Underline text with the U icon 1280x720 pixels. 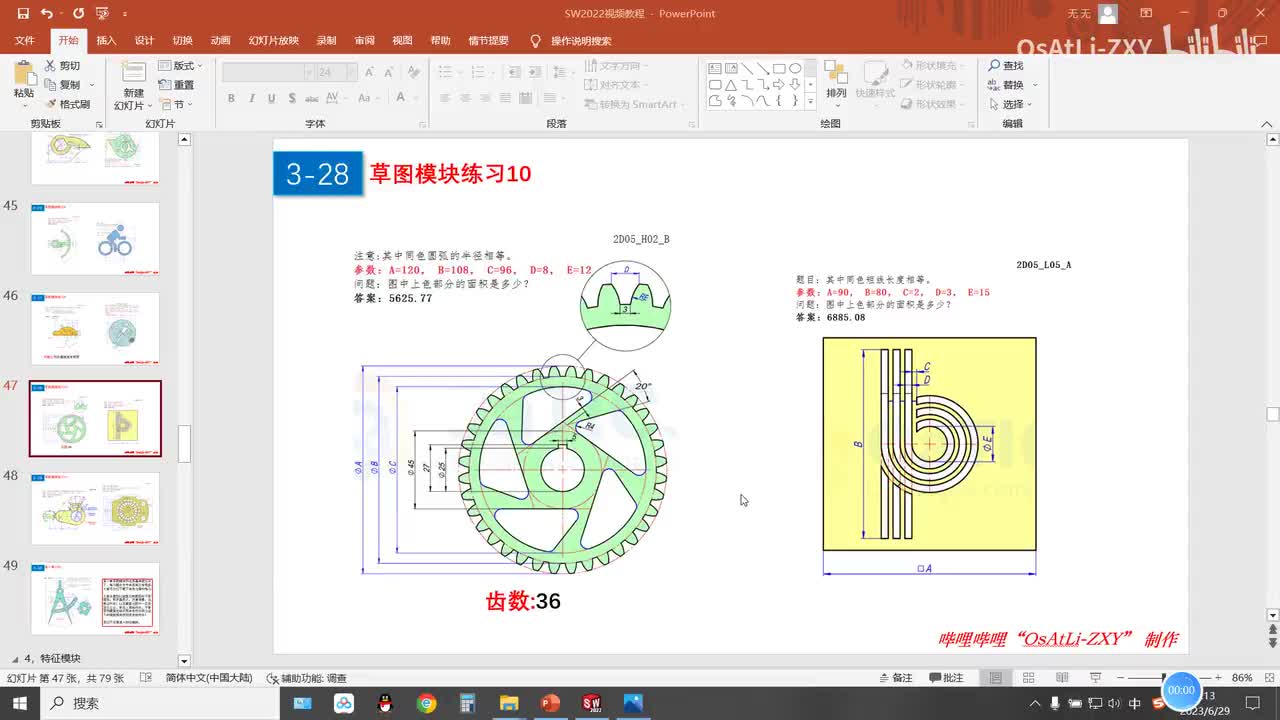coord(271,98)
